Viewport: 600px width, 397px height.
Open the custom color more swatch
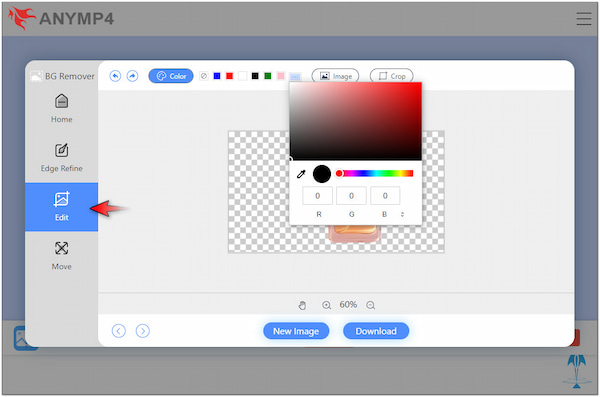coord(295,77)
